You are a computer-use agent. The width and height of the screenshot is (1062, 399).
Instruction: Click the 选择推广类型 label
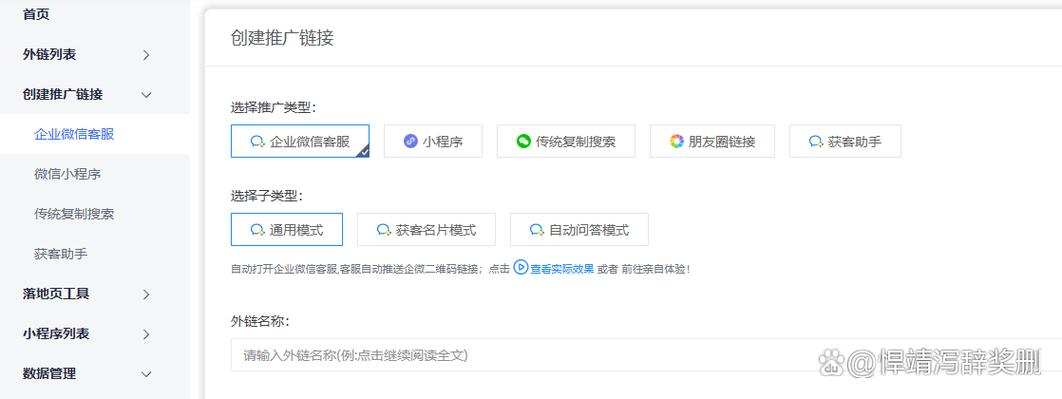pos(274,107)
